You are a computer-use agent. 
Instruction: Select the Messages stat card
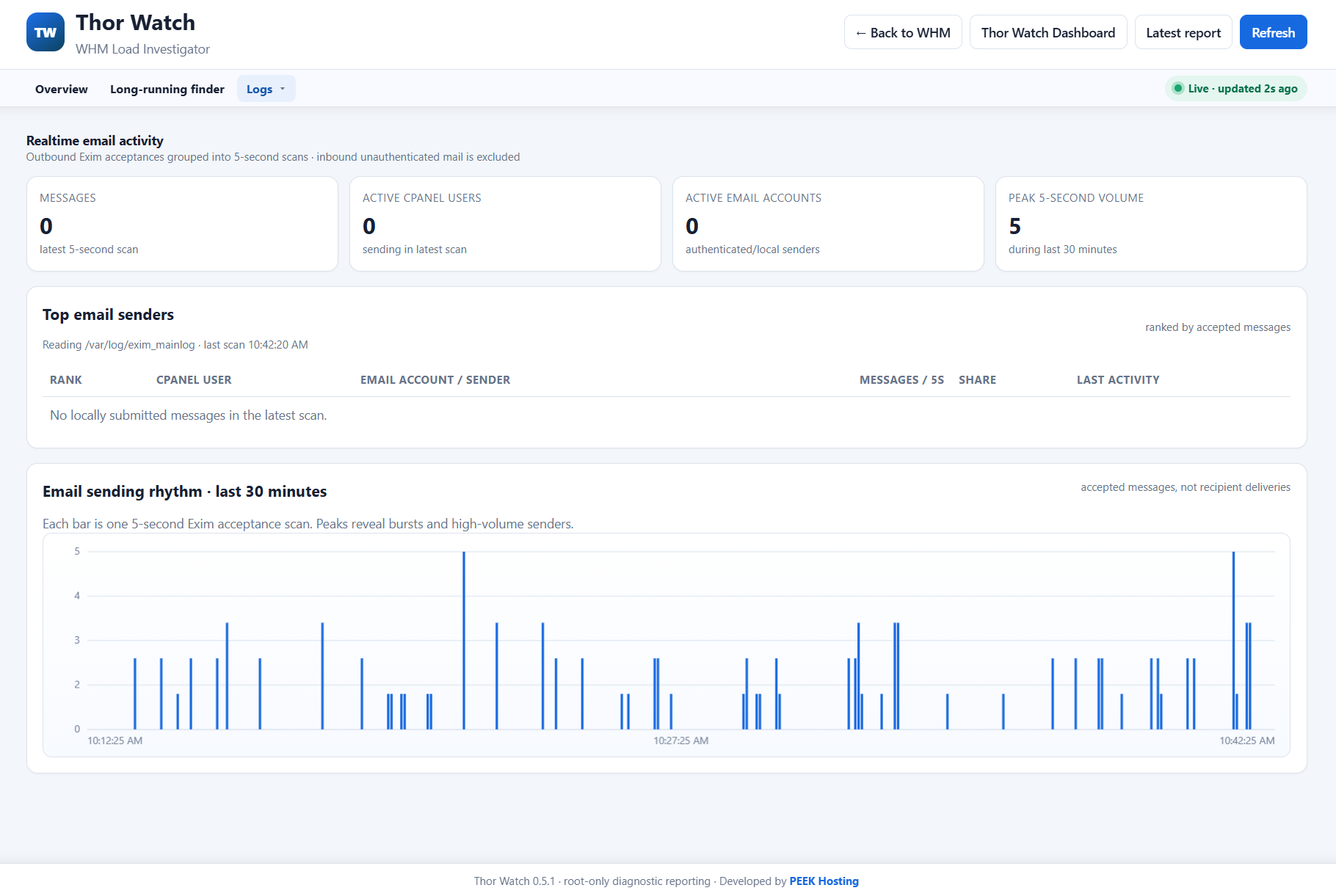pos(182,224)
